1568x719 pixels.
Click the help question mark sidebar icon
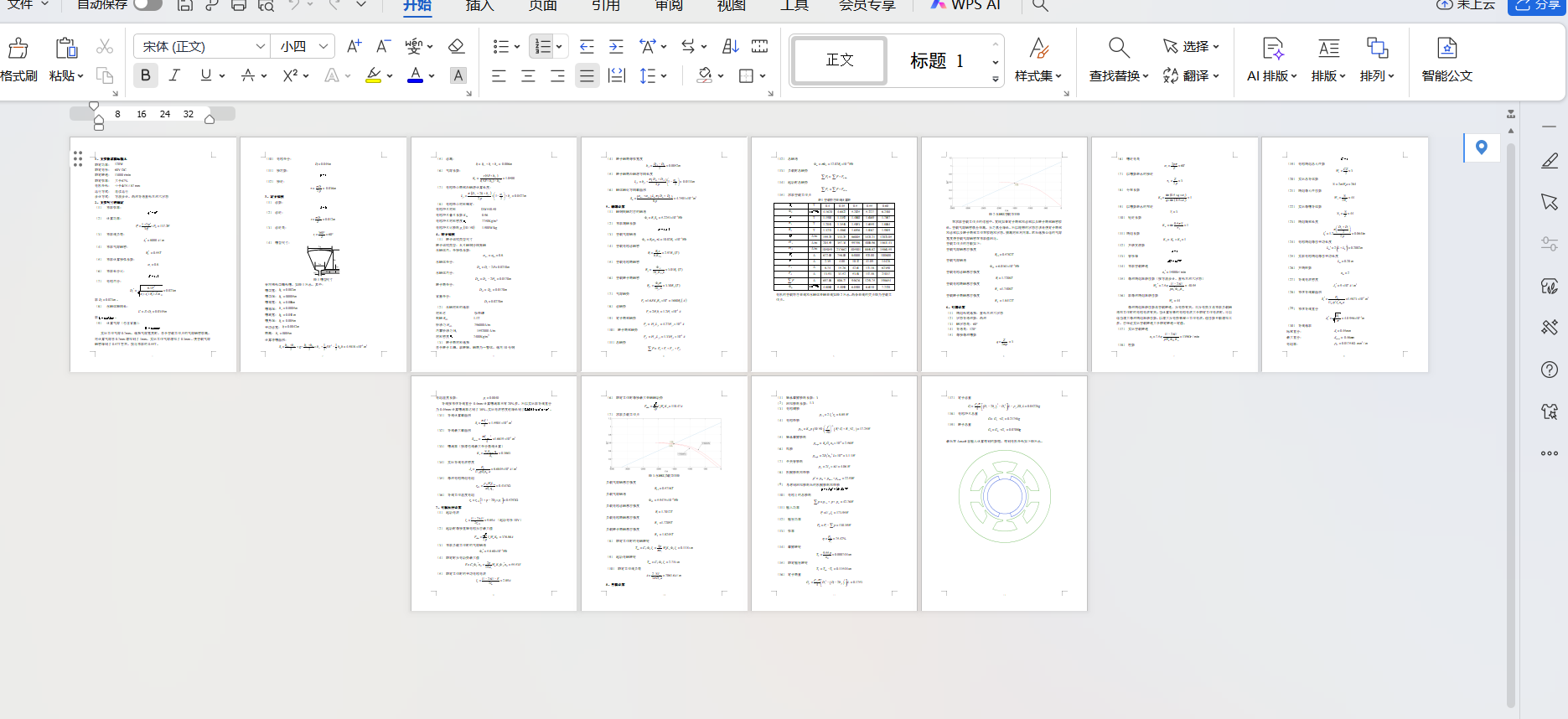(1550, 370)
